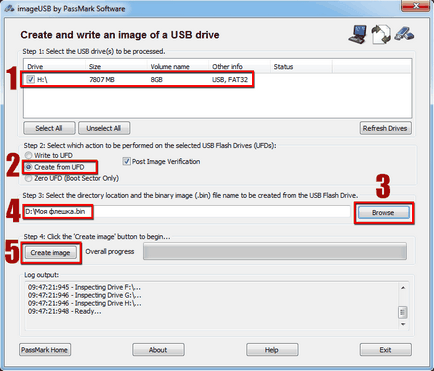
Task: Sort by the Size column header
Action: (116, 67)
